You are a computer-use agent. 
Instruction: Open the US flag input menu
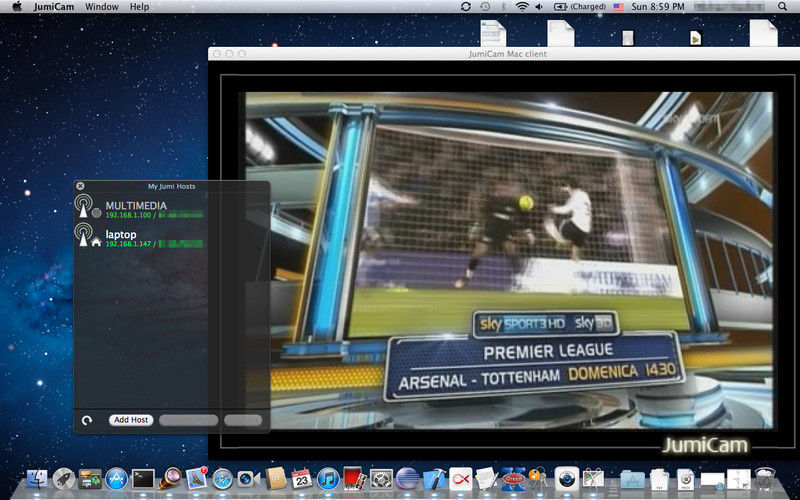click(x=618, y=7)
